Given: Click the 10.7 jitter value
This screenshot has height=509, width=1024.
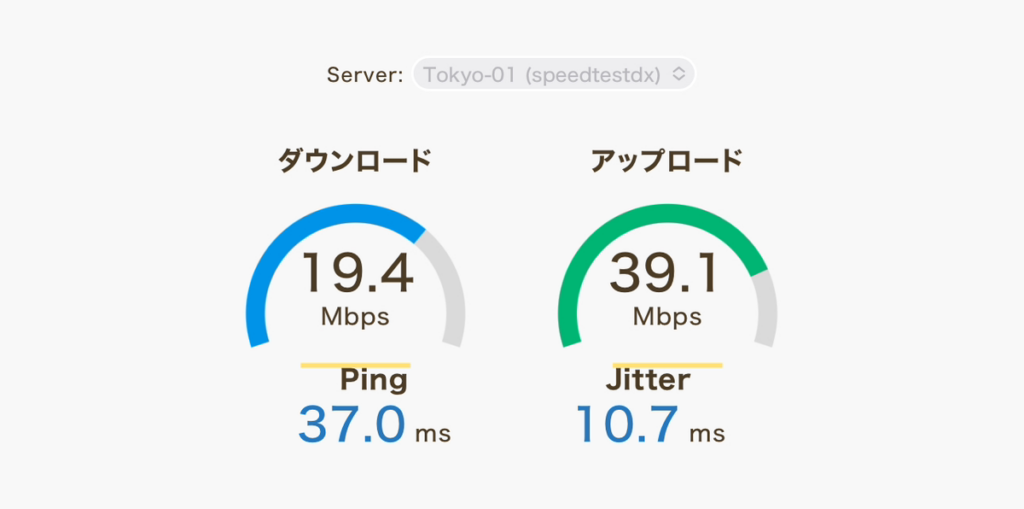Looking at the screenshot, I should click(628, 425).
